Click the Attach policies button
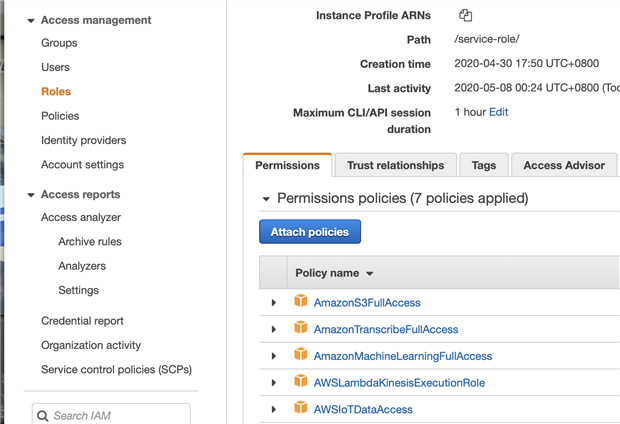620x424 pixels. (310, 232)
